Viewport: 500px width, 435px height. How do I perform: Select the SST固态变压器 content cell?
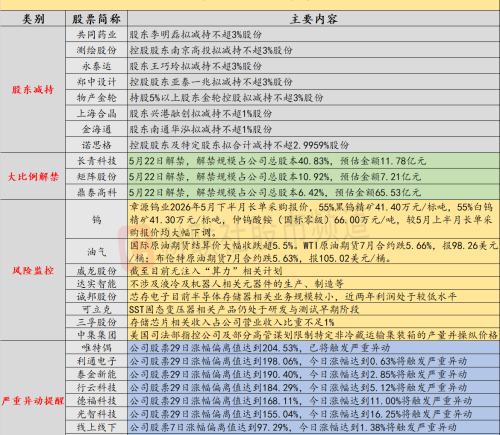(x=314, y=309)
